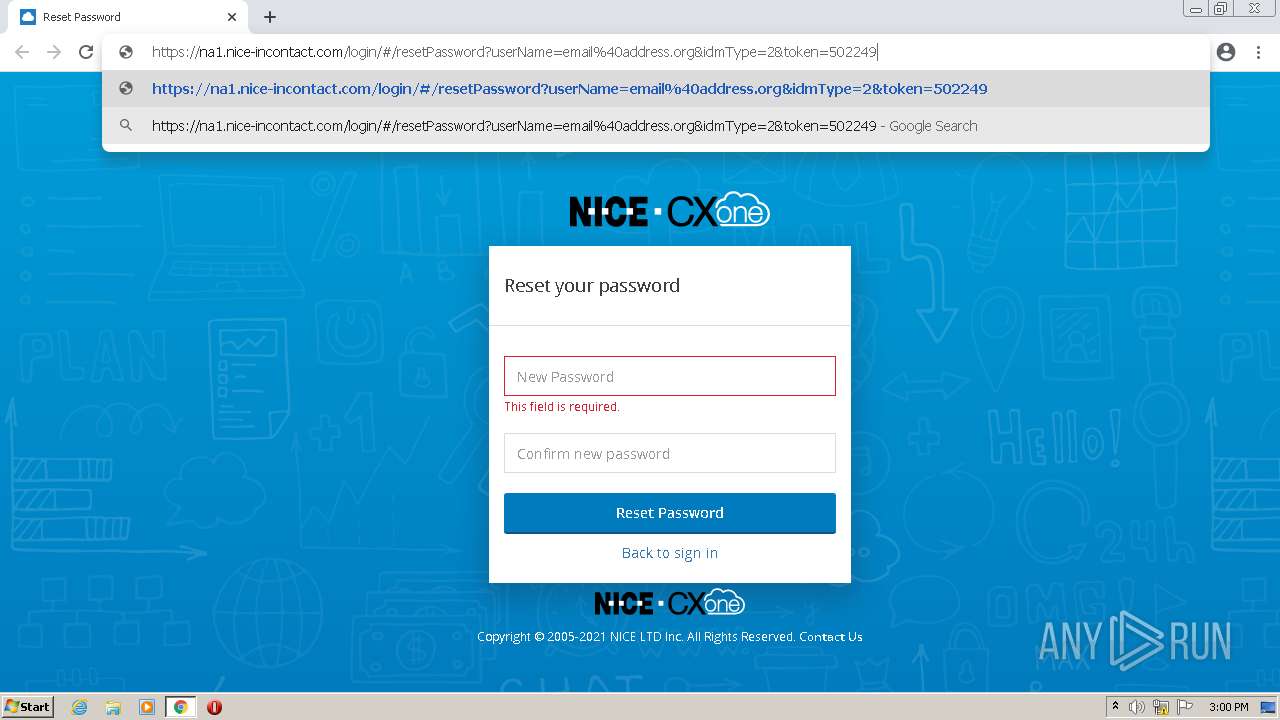This screenshot has width=1280, height=720.
Task: Open the media player taskbar icon
Action: (x=147, y=707)
